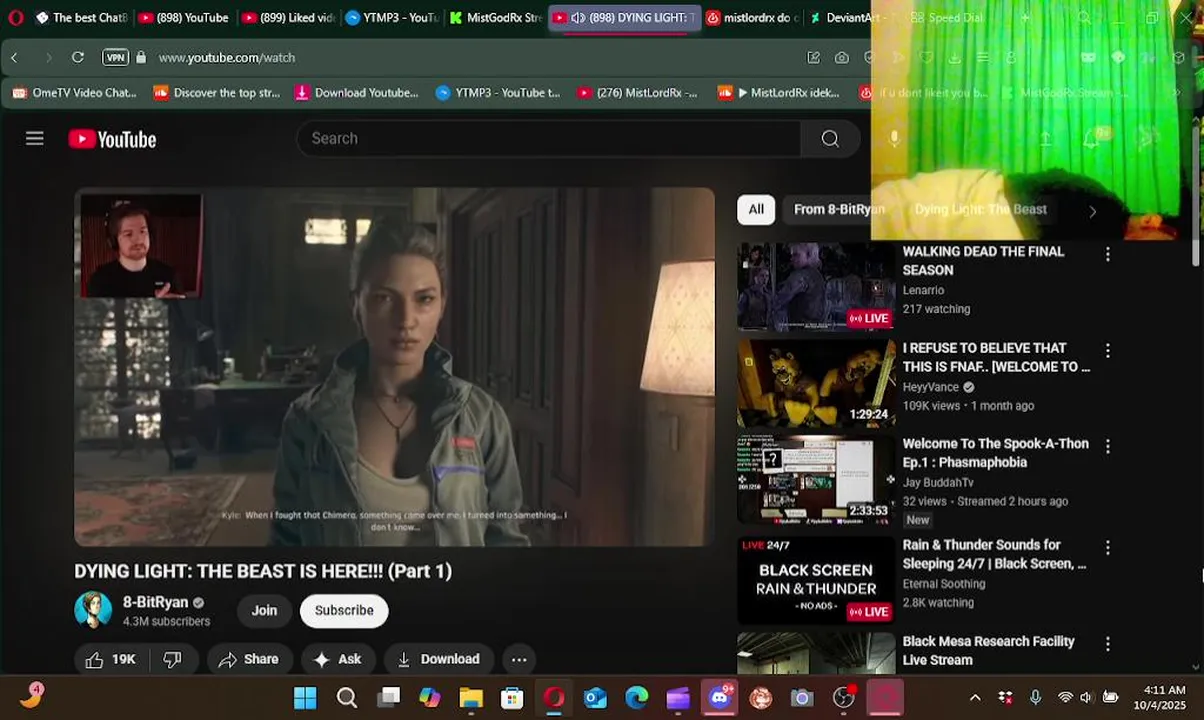Viewport: 1204px width, 720px height.
Task: Switch to the '(899) Liked vid' tab
Action: coord(288,17)
